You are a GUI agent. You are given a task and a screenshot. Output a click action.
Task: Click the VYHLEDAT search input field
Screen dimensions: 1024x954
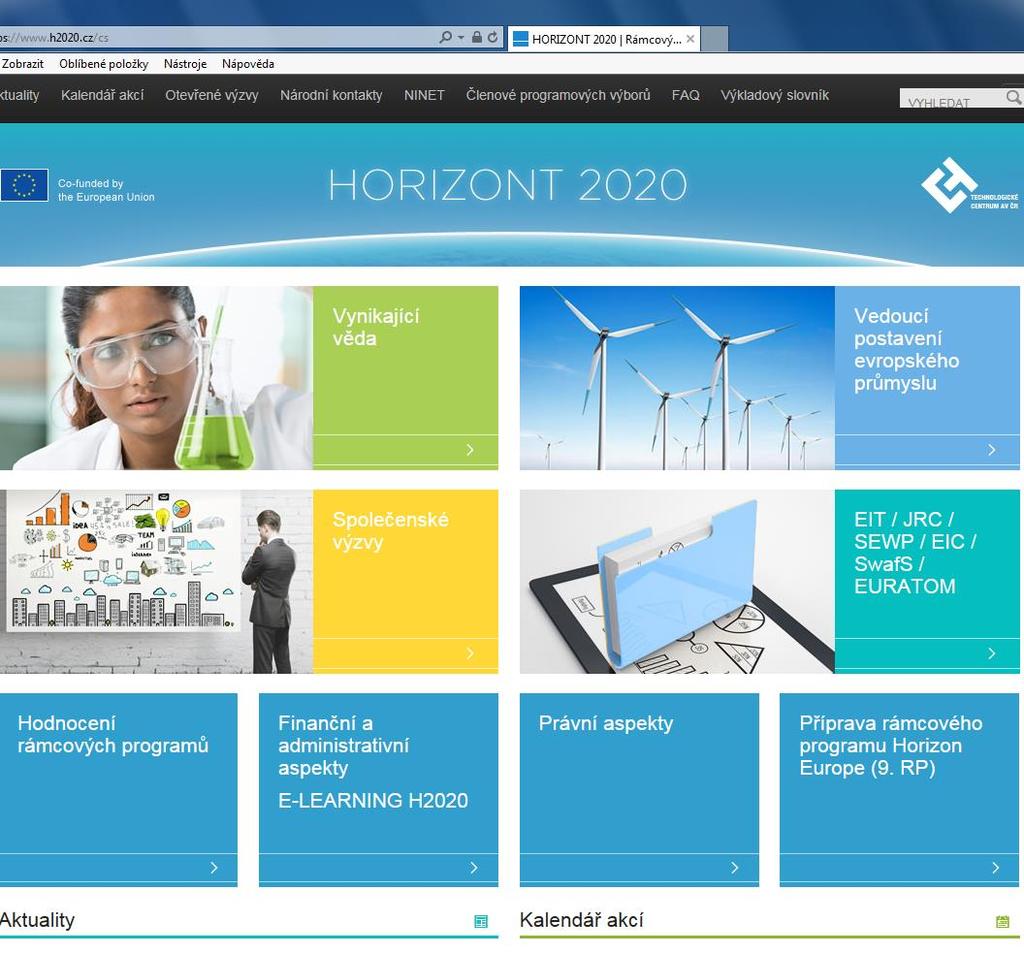coord(952,99)
